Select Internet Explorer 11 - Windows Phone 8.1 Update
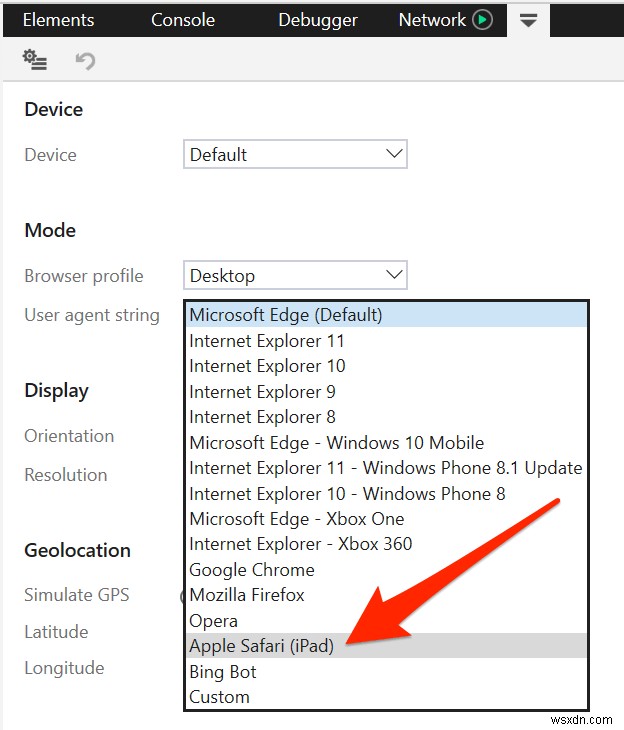 tap(387, 468)
